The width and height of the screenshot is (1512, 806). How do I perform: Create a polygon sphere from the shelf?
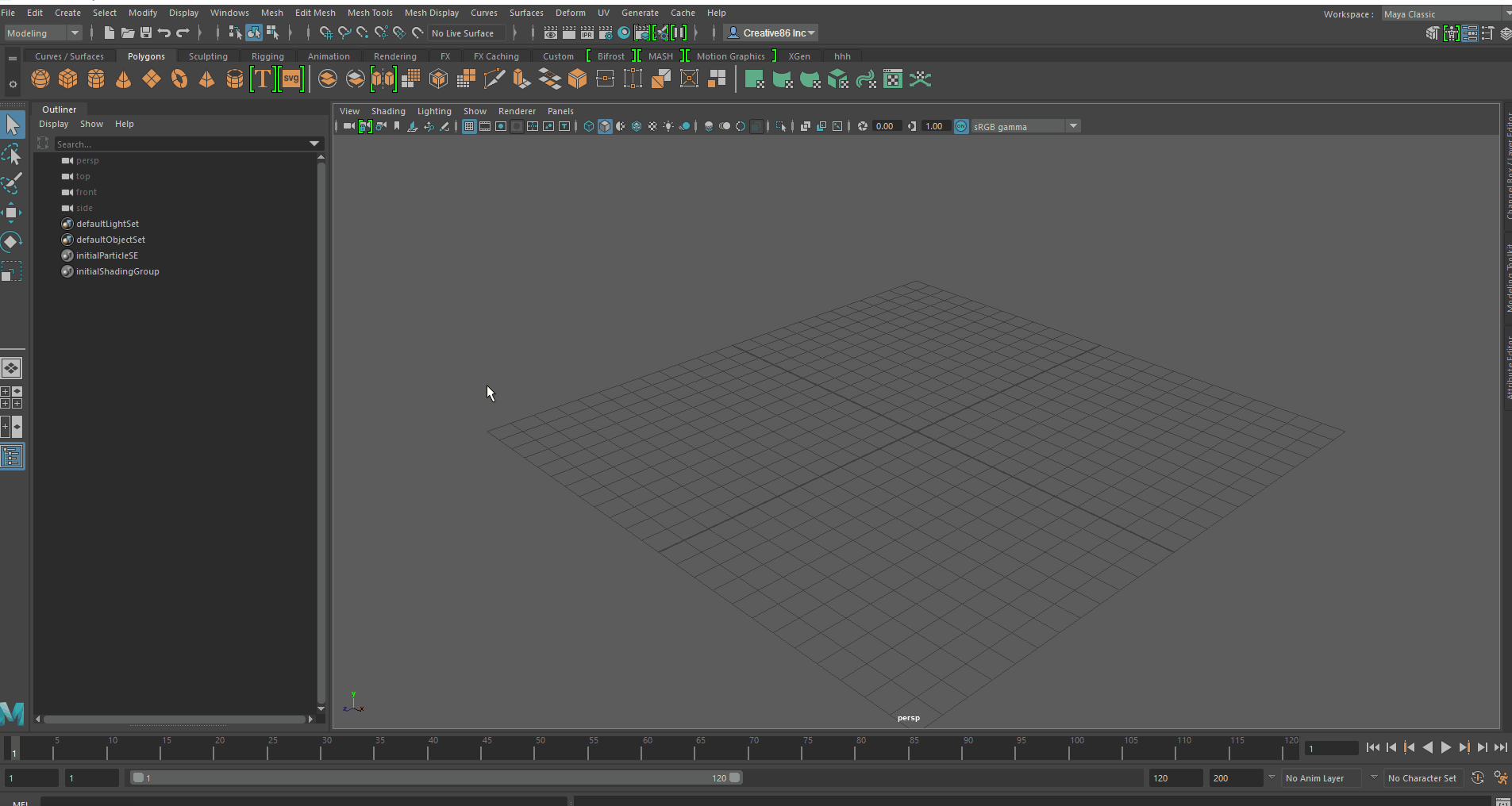40,79
